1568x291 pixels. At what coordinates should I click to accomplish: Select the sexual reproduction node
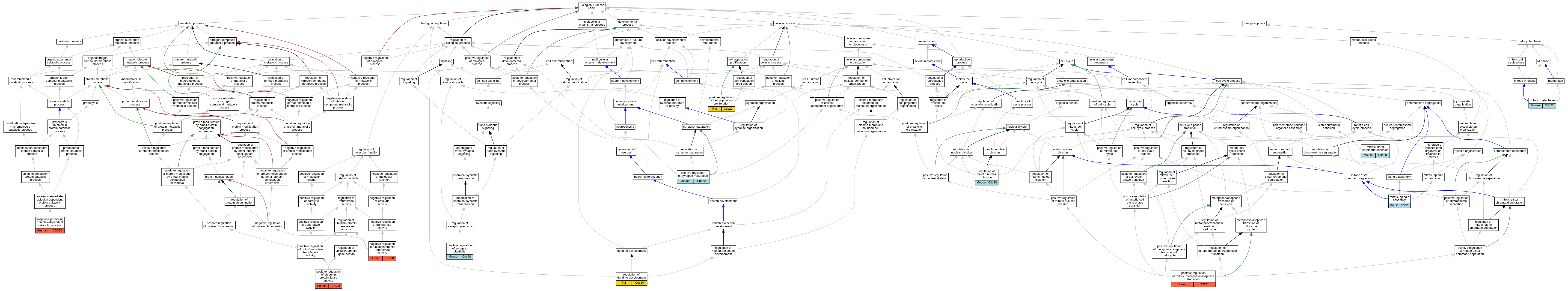(x=927, y=61)
